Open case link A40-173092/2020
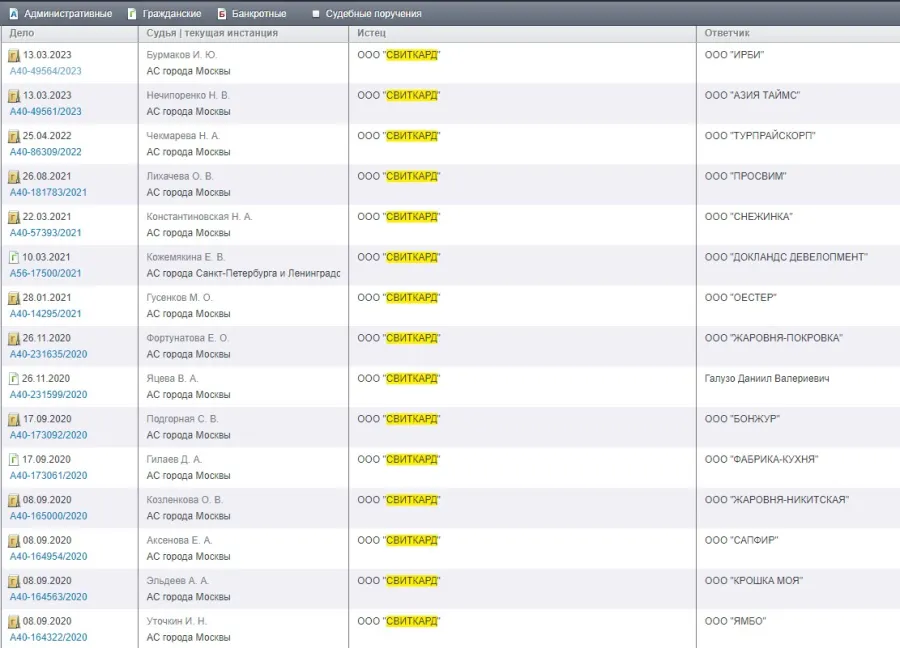This screenshot has width=900, height=648. pos(48,435)
